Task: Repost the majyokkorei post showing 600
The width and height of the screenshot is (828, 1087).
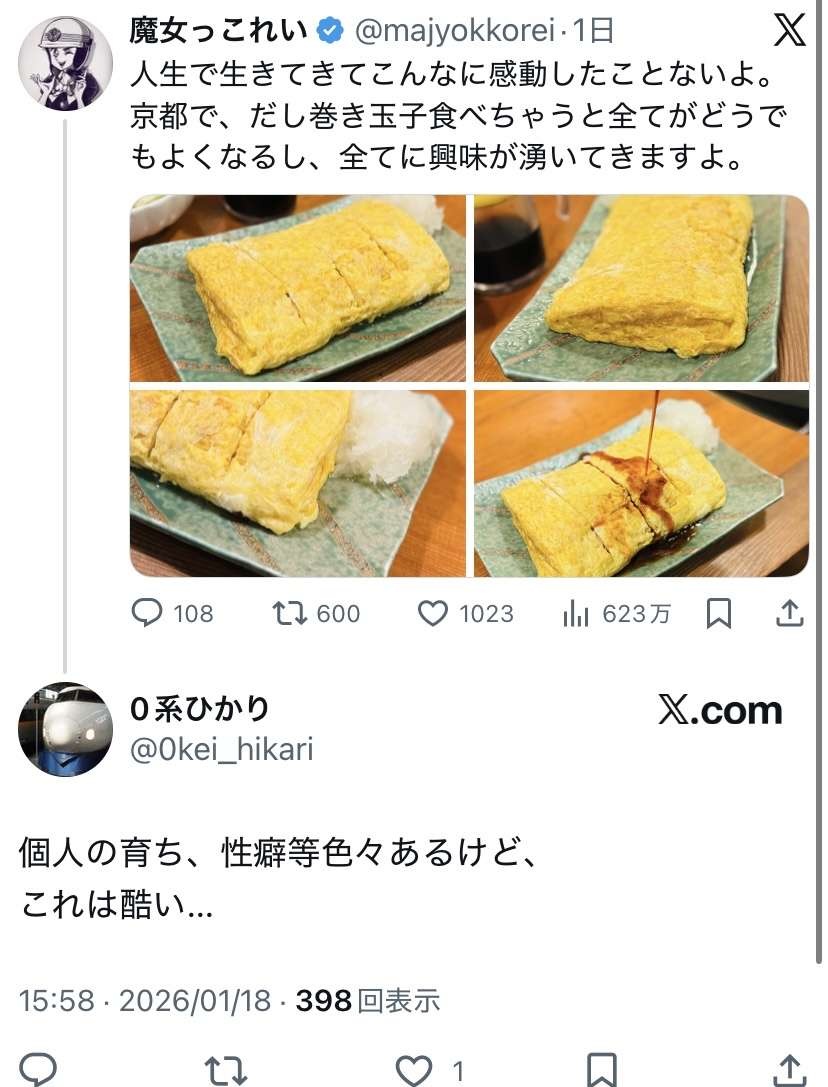Action: 316,613
